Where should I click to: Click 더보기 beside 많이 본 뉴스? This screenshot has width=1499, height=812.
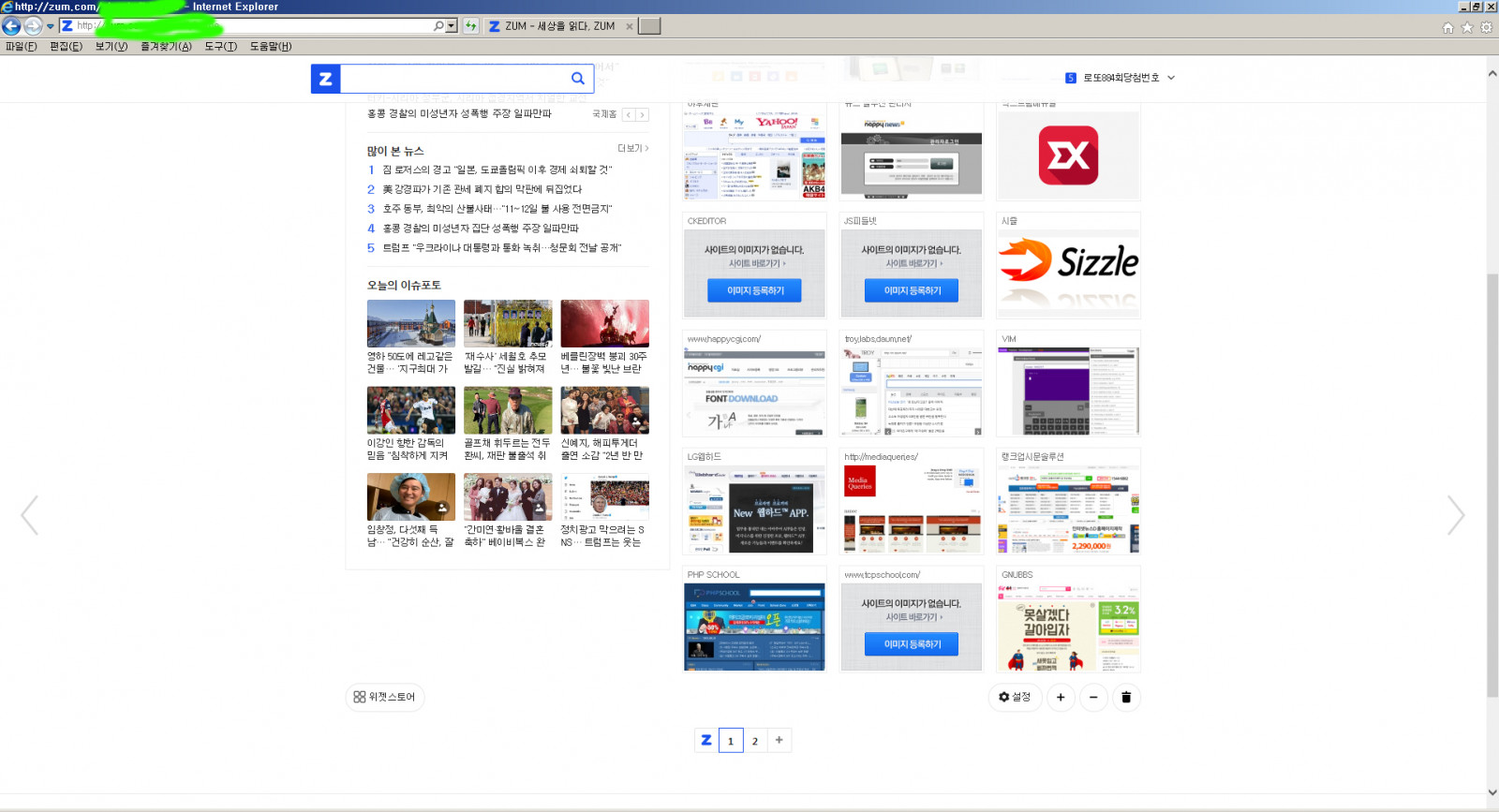click(x=633, y=149)
